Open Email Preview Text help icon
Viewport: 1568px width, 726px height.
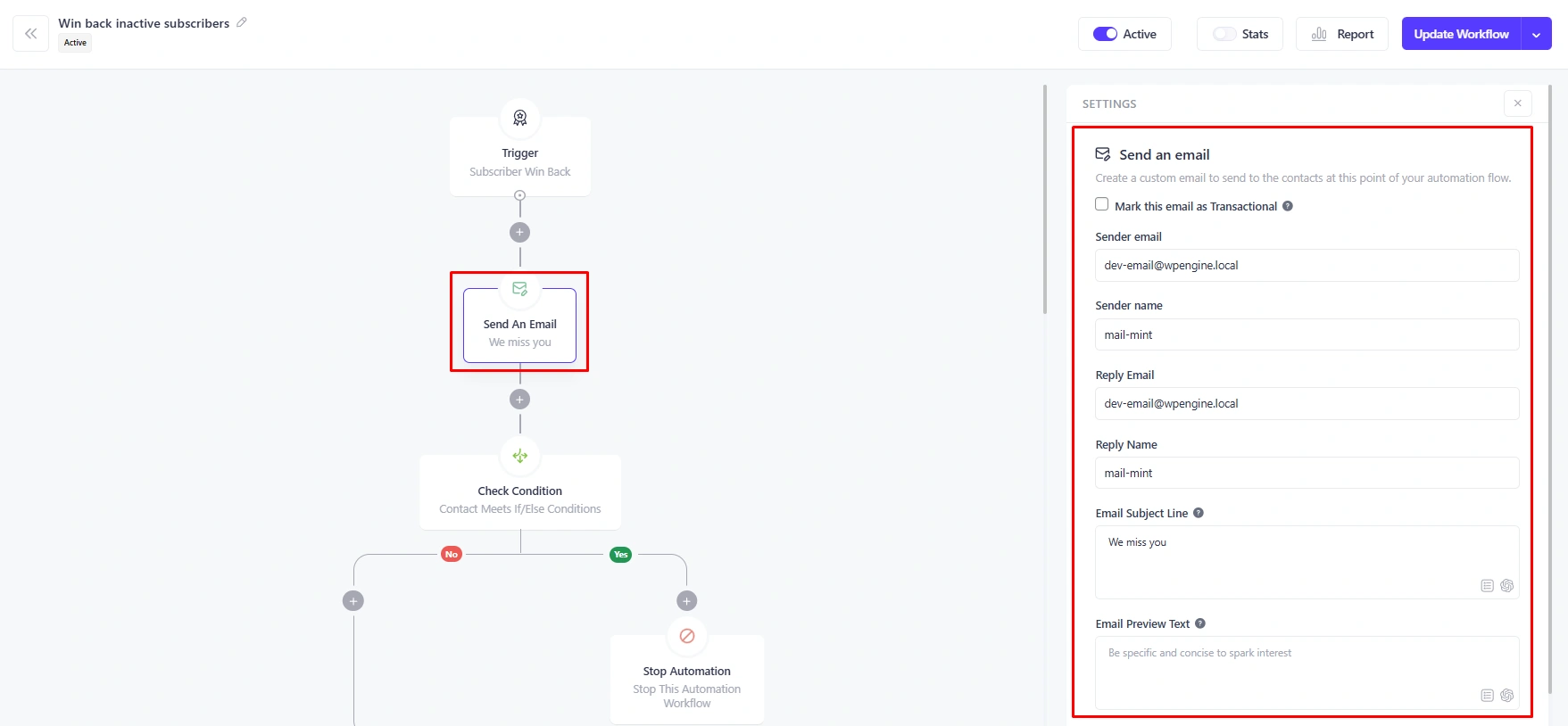tap(1200, 623)
